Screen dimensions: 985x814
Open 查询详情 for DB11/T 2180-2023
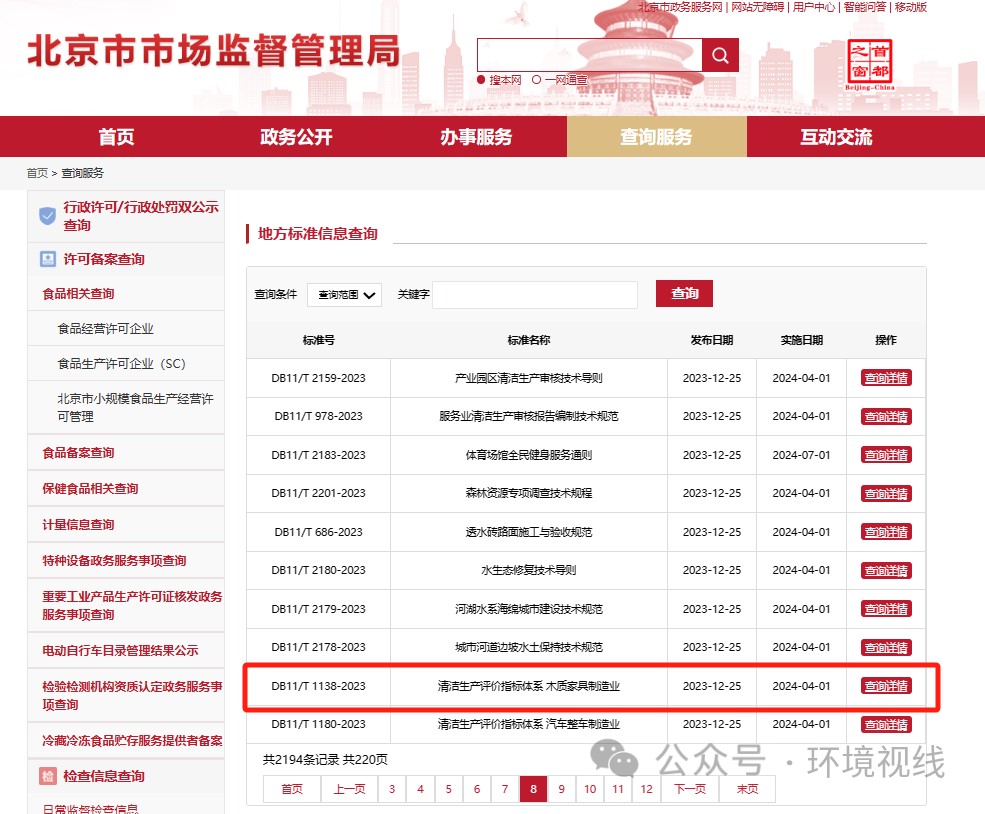(886, 570)
